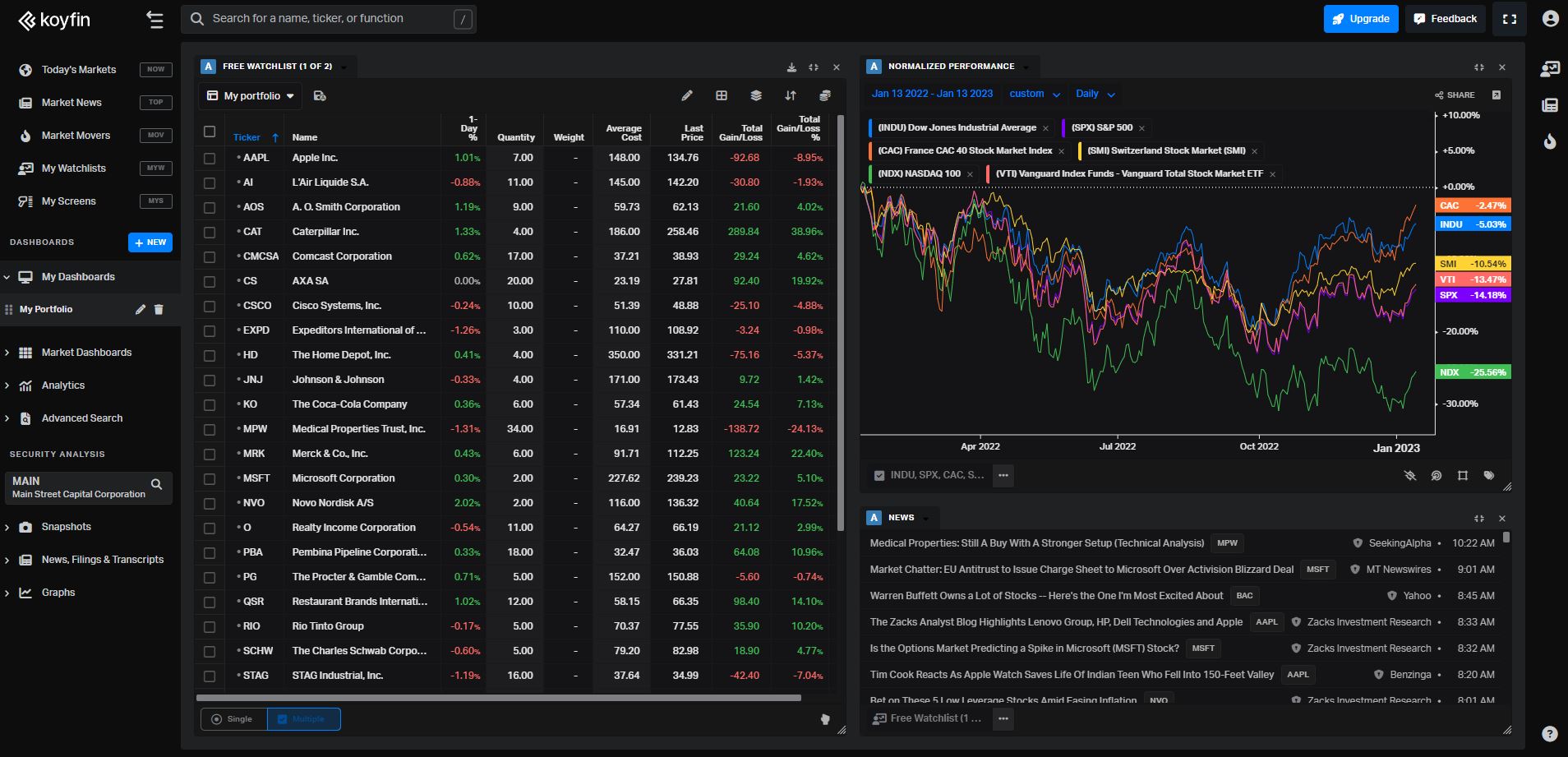The width and height of the screenshot is (1568, 757).
Task: Click the hide-crosshair eye icon below chart
Action: (1410, 475)
